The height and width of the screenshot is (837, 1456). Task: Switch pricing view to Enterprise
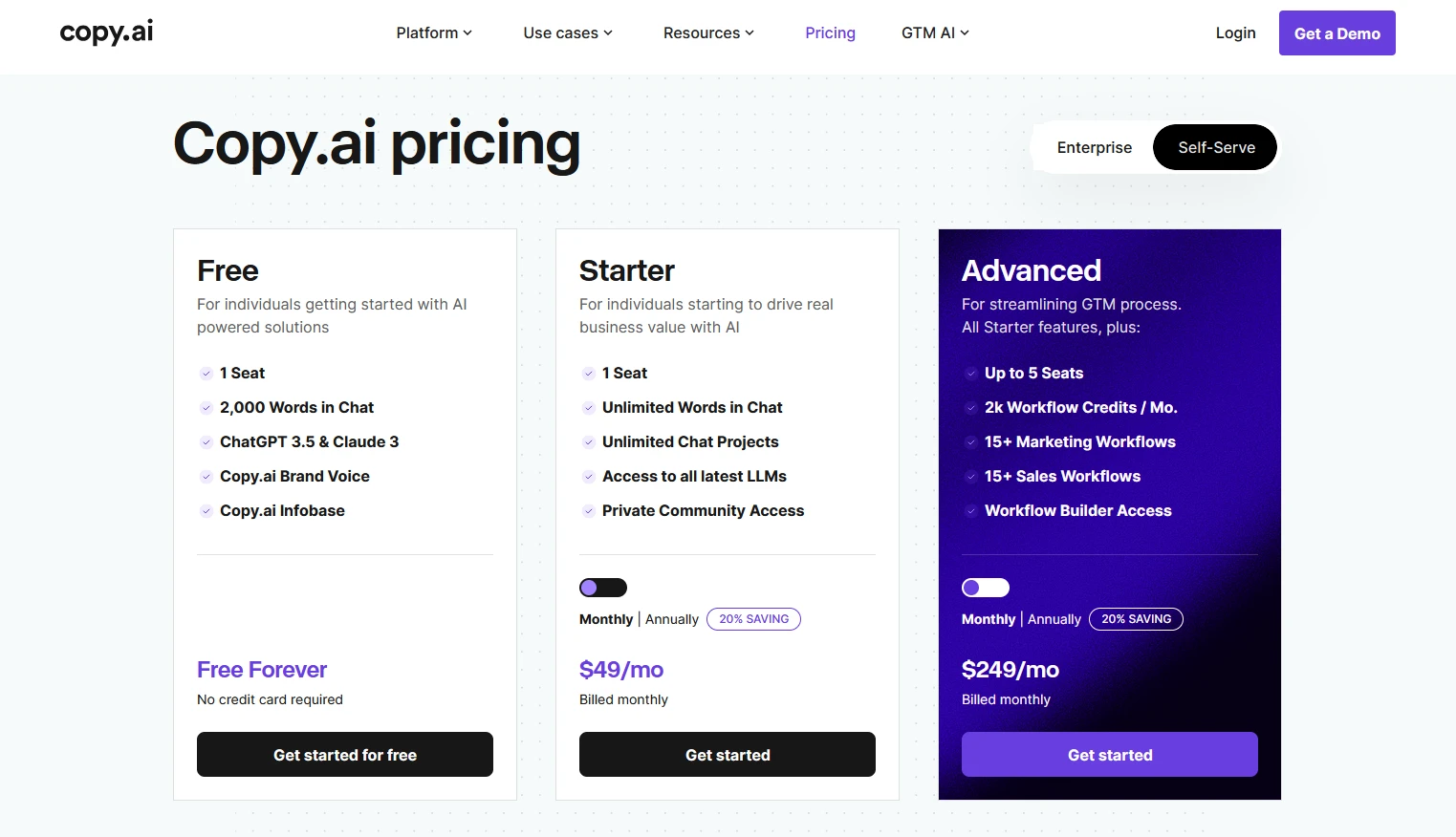pos(1094,147)
